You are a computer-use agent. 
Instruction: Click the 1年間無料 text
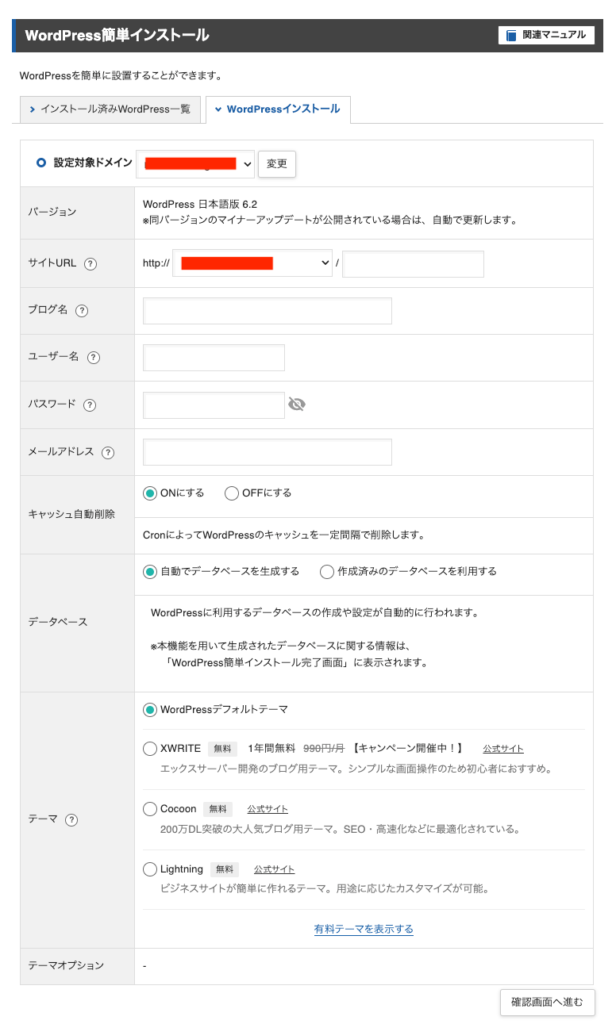[x=271, y=748]
